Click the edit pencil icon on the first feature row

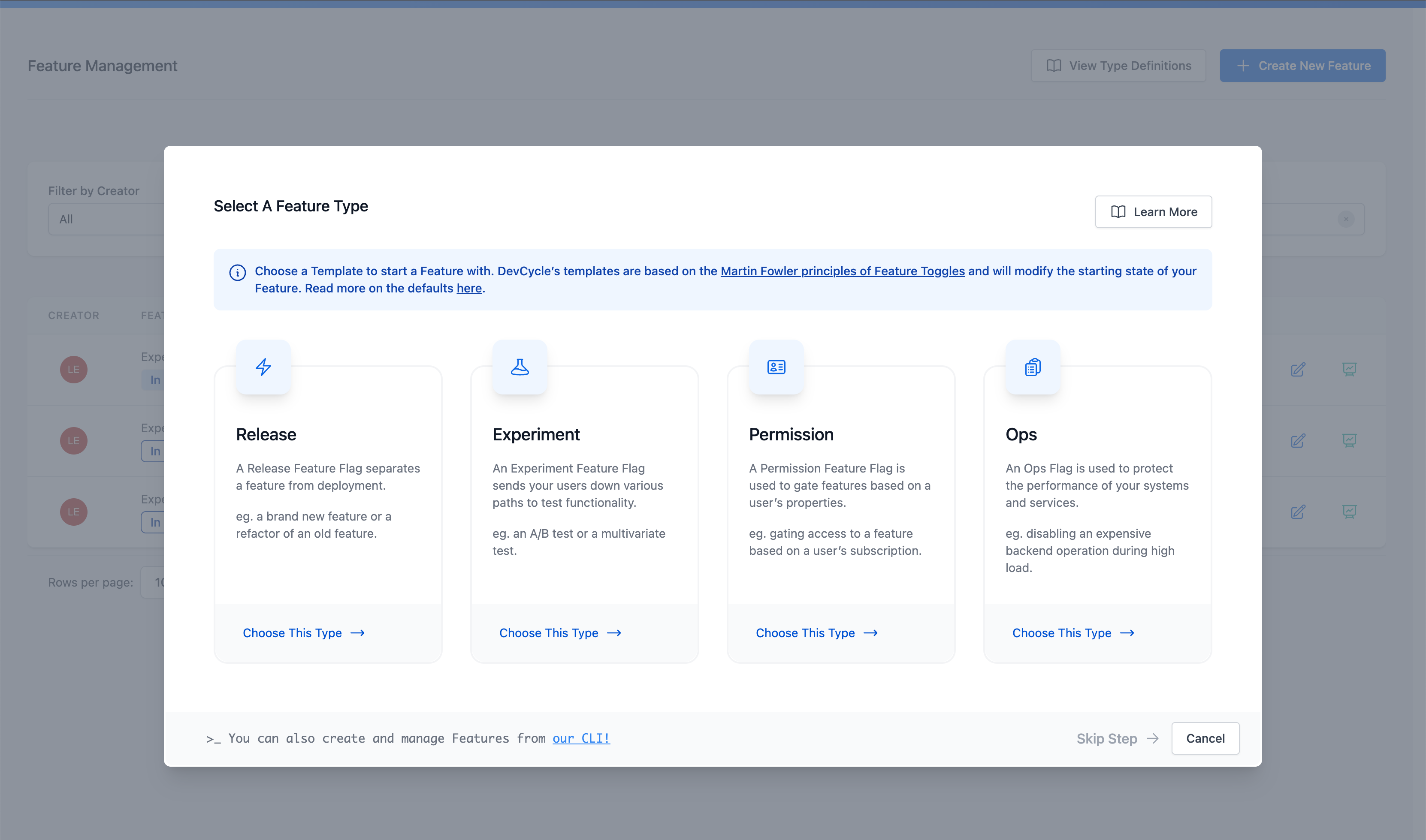(x=1299, y=370)
